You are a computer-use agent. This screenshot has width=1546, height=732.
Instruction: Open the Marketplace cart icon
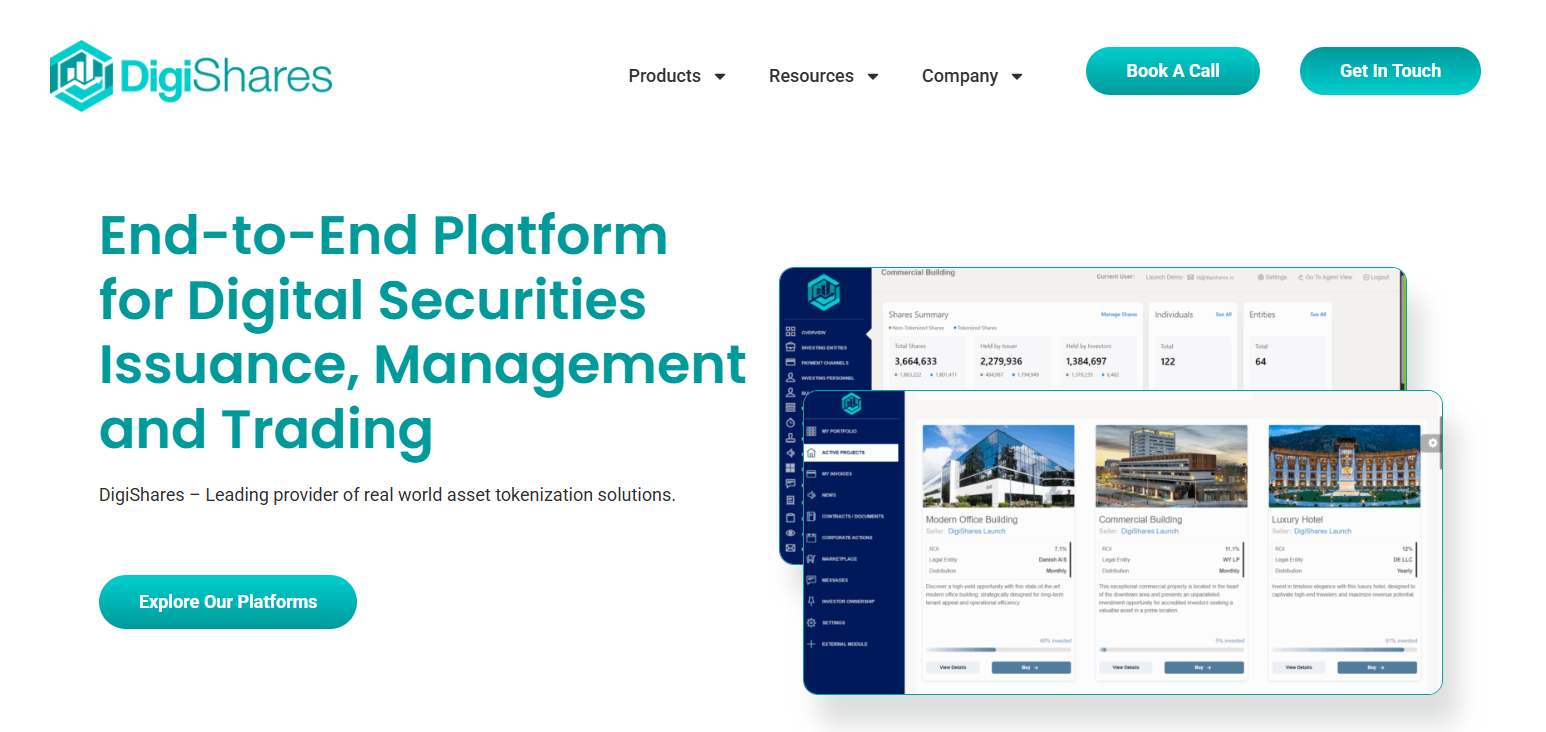pyautogui.click(x=811, y=559)
